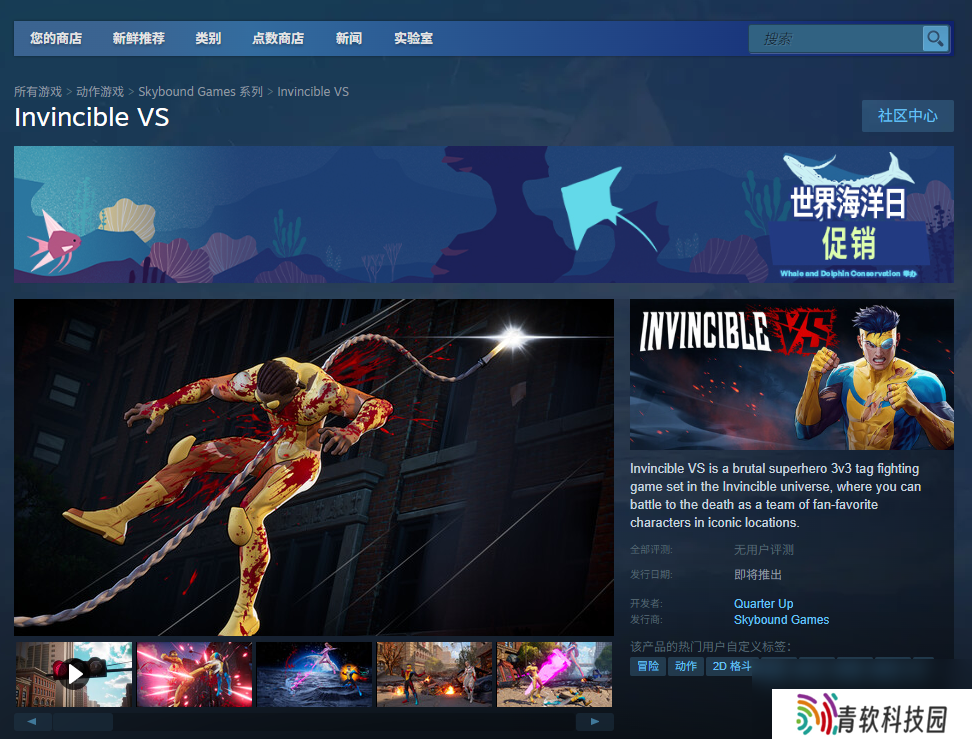Viewport: 972px width, 739px height.
Task: Open 实验室 section
Action: 413,38
